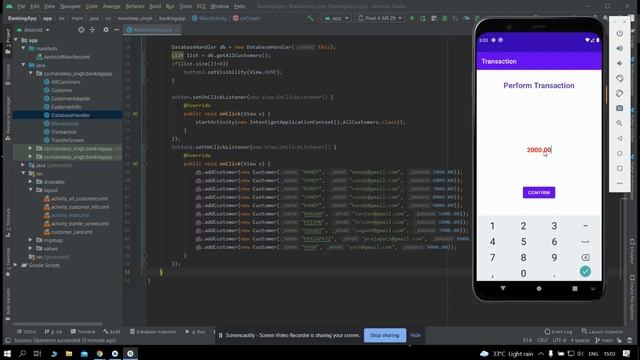Click the Expand/Collapse All icon in project panel
Viewport: 640px width, 360px height.
point(92,30)
